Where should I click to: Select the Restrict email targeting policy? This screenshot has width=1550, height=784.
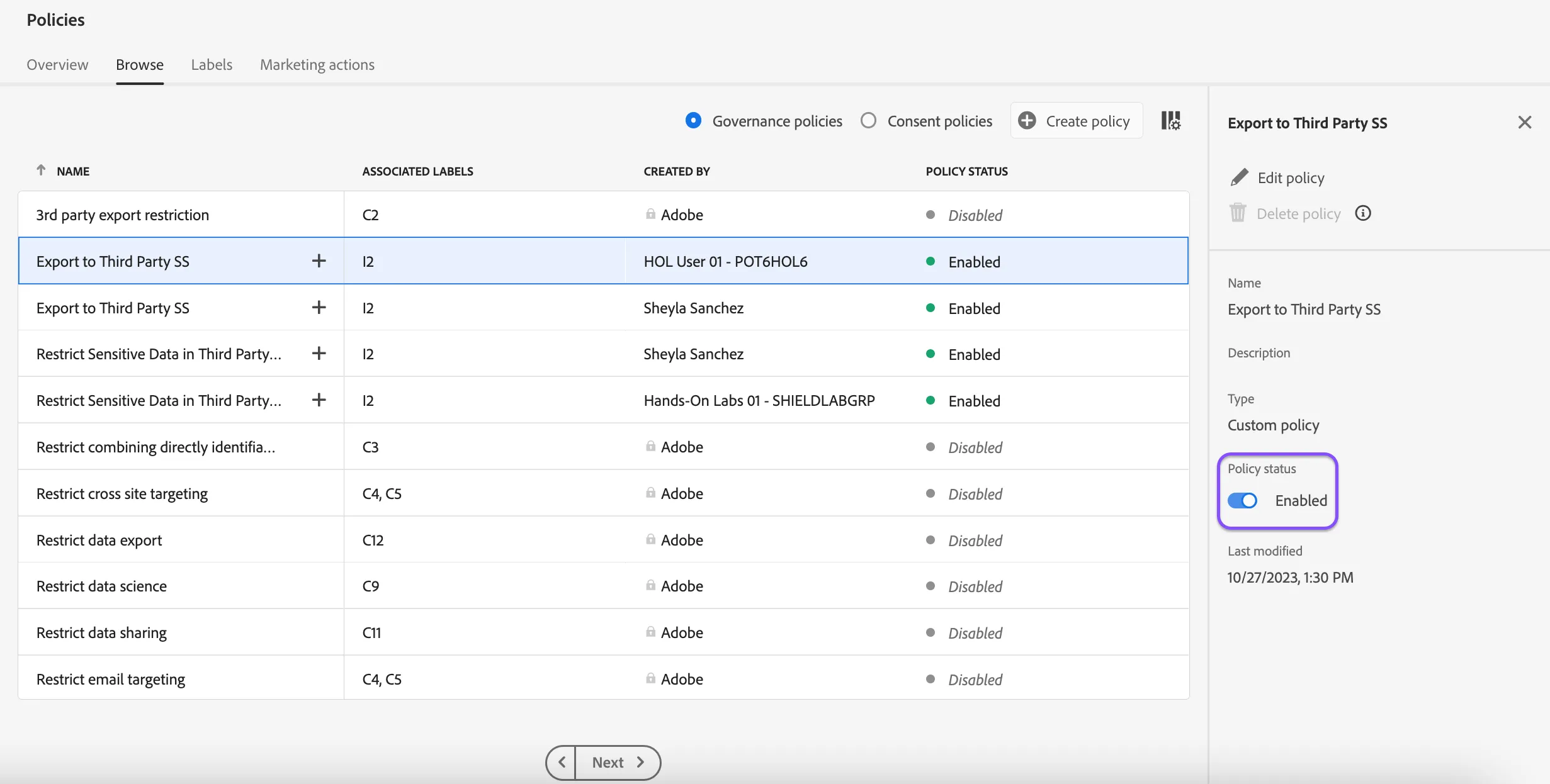[111, 679]
